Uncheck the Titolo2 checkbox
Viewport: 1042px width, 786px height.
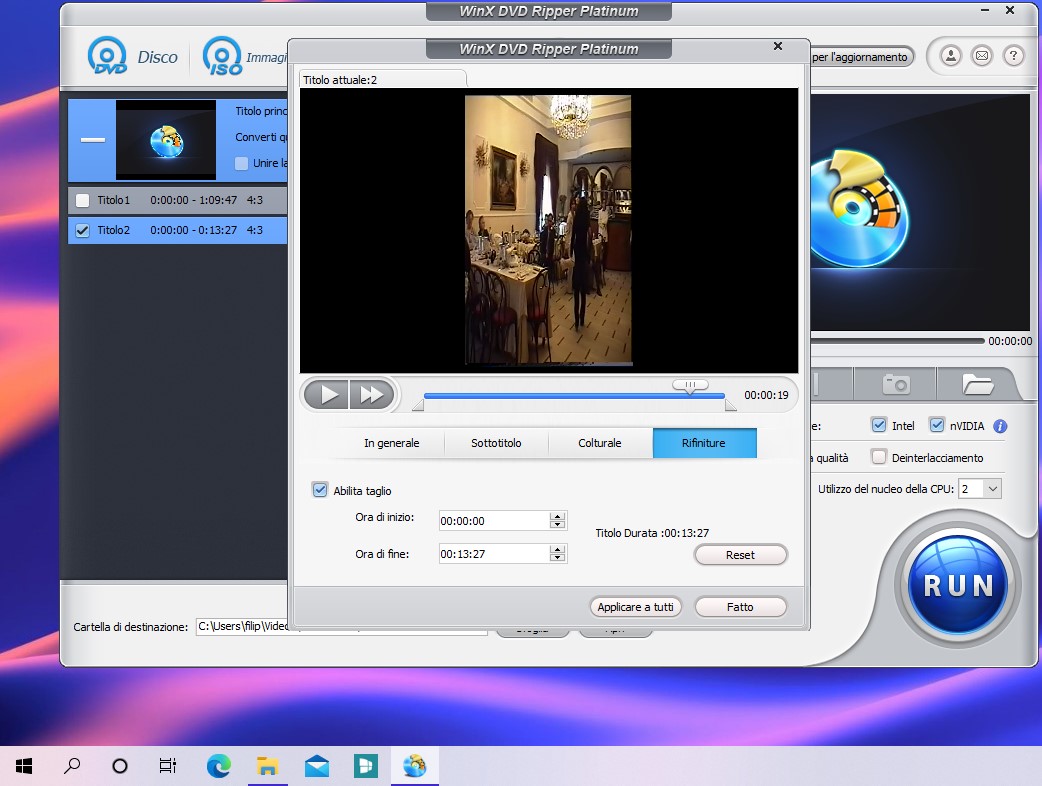(82, 231)
